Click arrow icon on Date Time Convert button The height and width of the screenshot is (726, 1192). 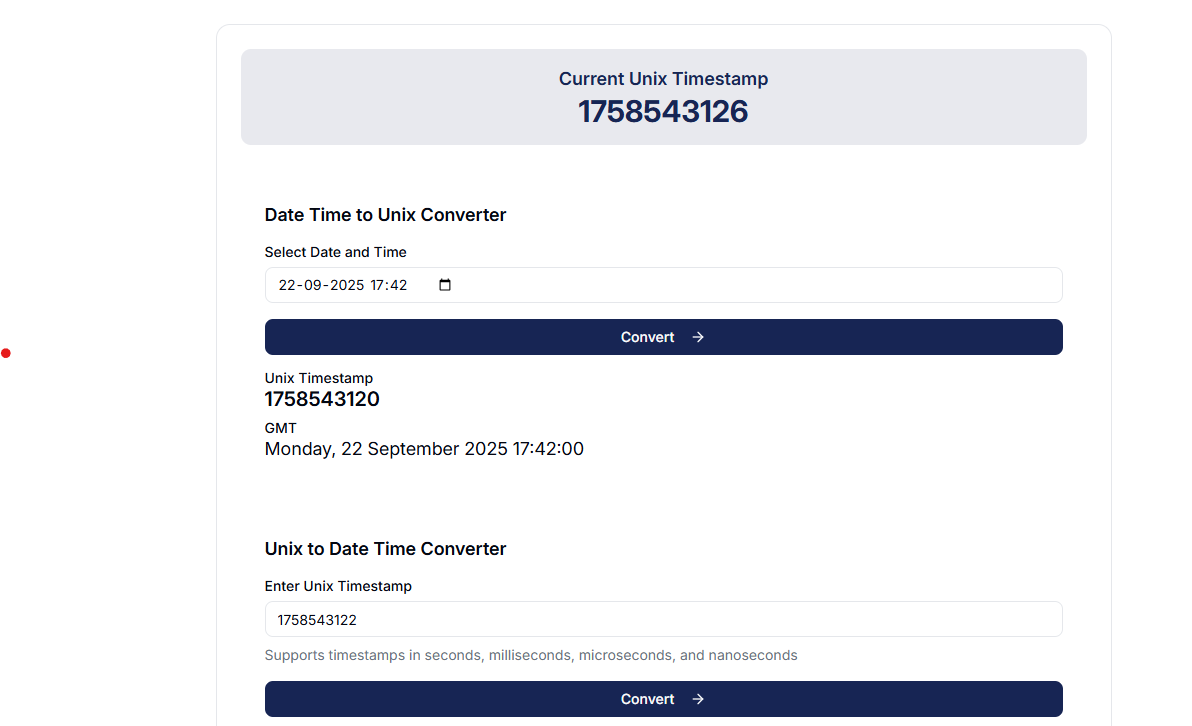pos(698,337)
